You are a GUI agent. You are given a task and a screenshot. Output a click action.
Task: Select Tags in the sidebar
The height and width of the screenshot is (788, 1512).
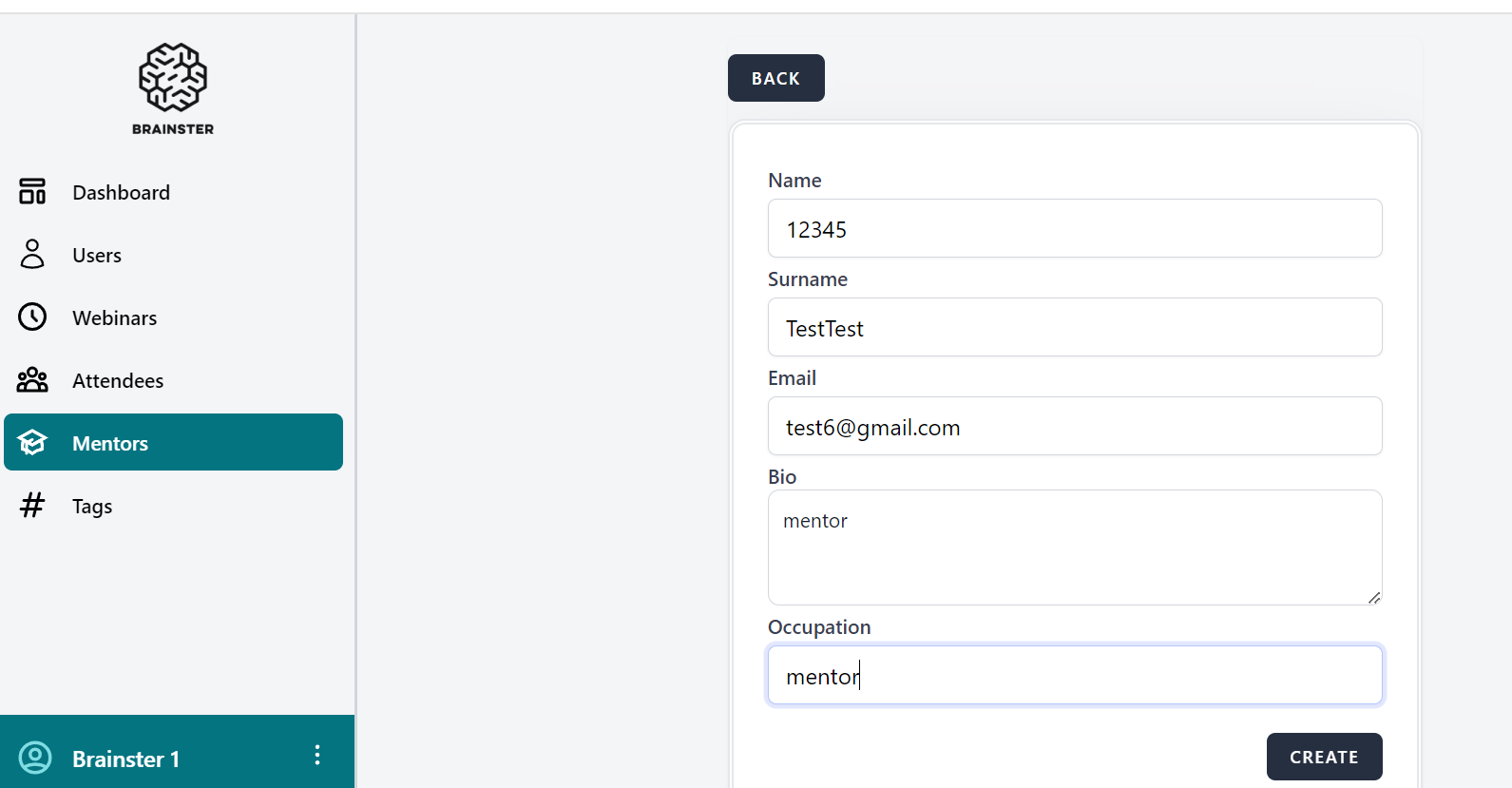(x=92, y=507)
